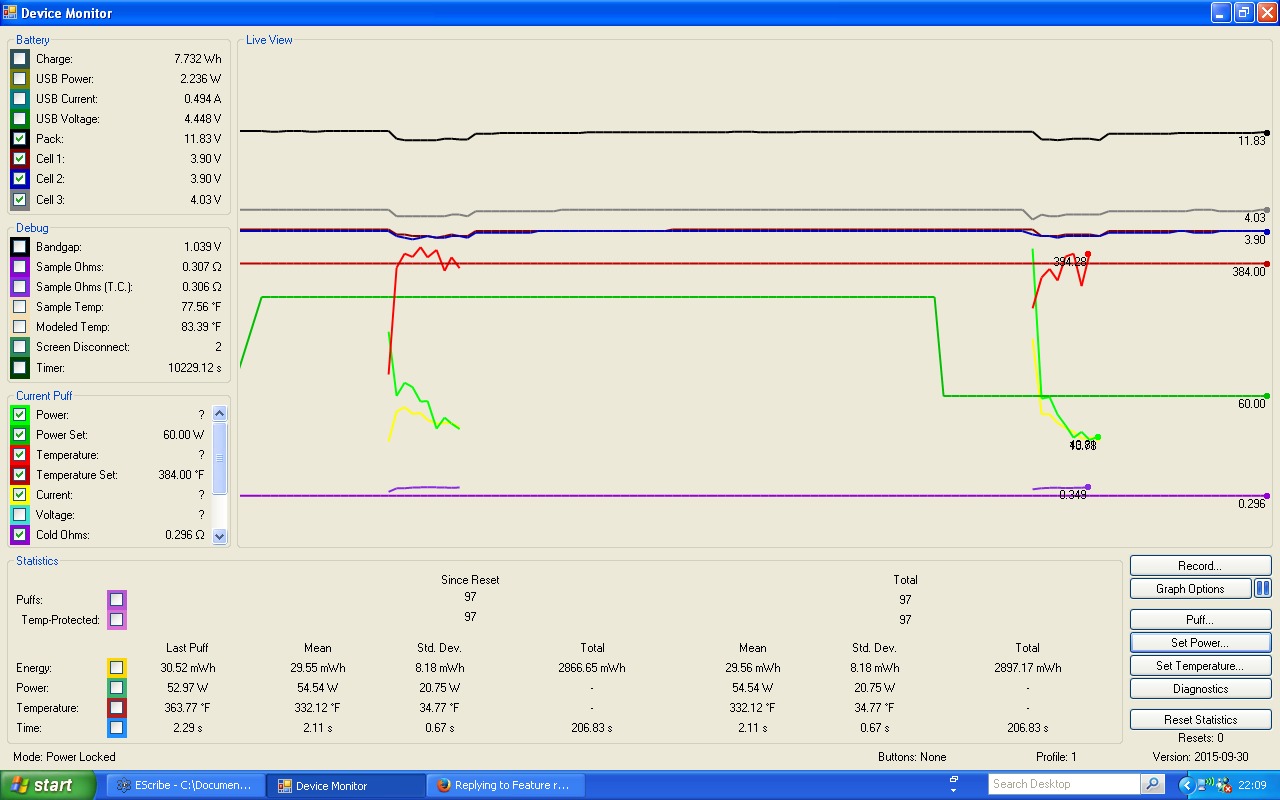
Task: Click the Search Desktop magnifier icon
Action: (1153, 785)
